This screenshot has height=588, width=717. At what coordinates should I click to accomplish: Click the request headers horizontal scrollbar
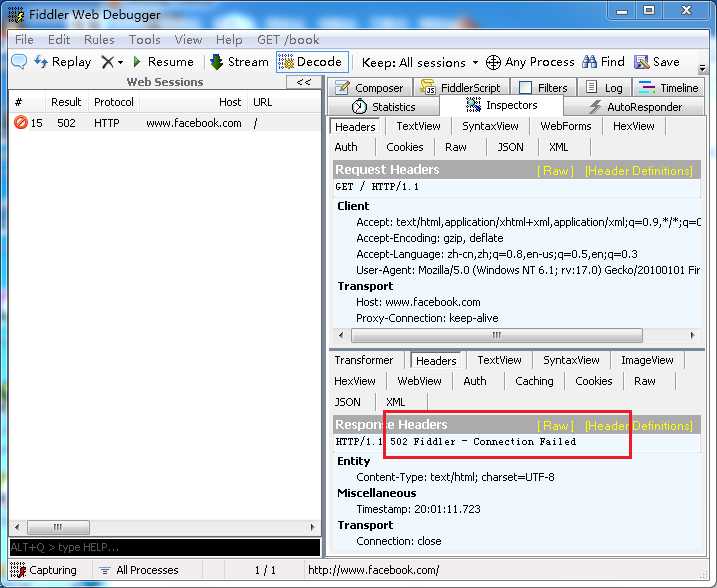(x=516, y=335)
